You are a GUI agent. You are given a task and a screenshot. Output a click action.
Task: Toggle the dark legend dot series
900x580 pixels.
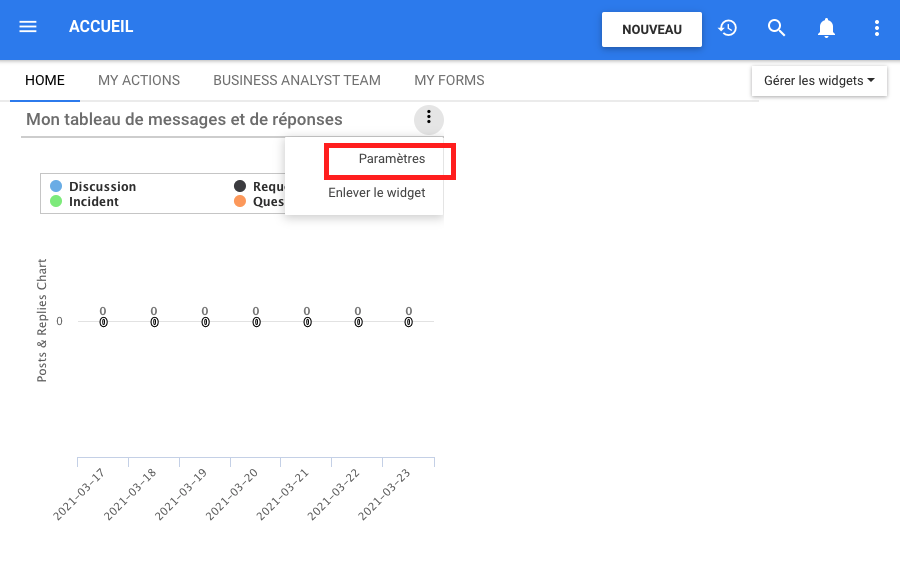240,187
